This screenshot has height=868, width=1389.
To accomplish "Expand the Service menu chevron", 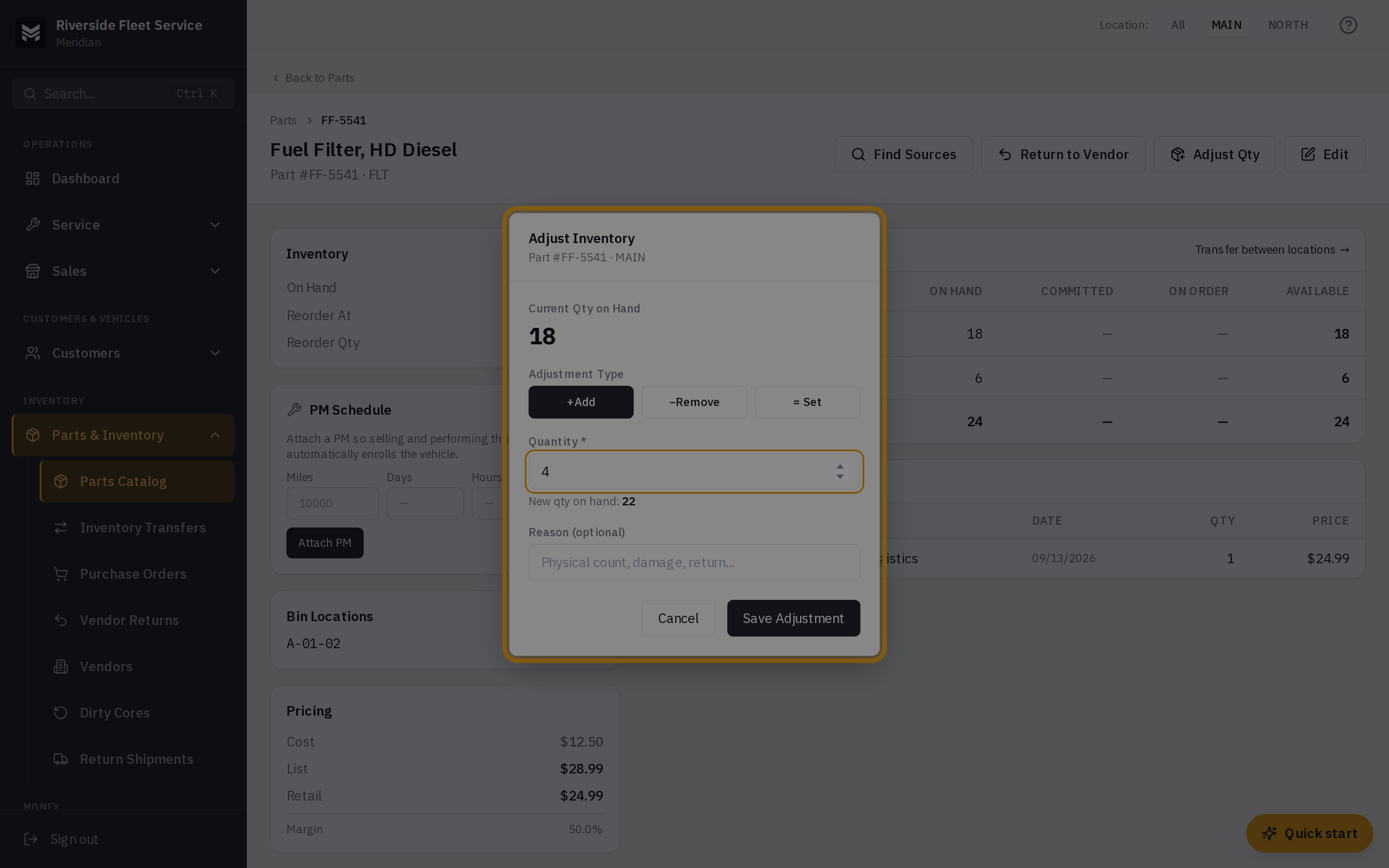I will 215,224.
